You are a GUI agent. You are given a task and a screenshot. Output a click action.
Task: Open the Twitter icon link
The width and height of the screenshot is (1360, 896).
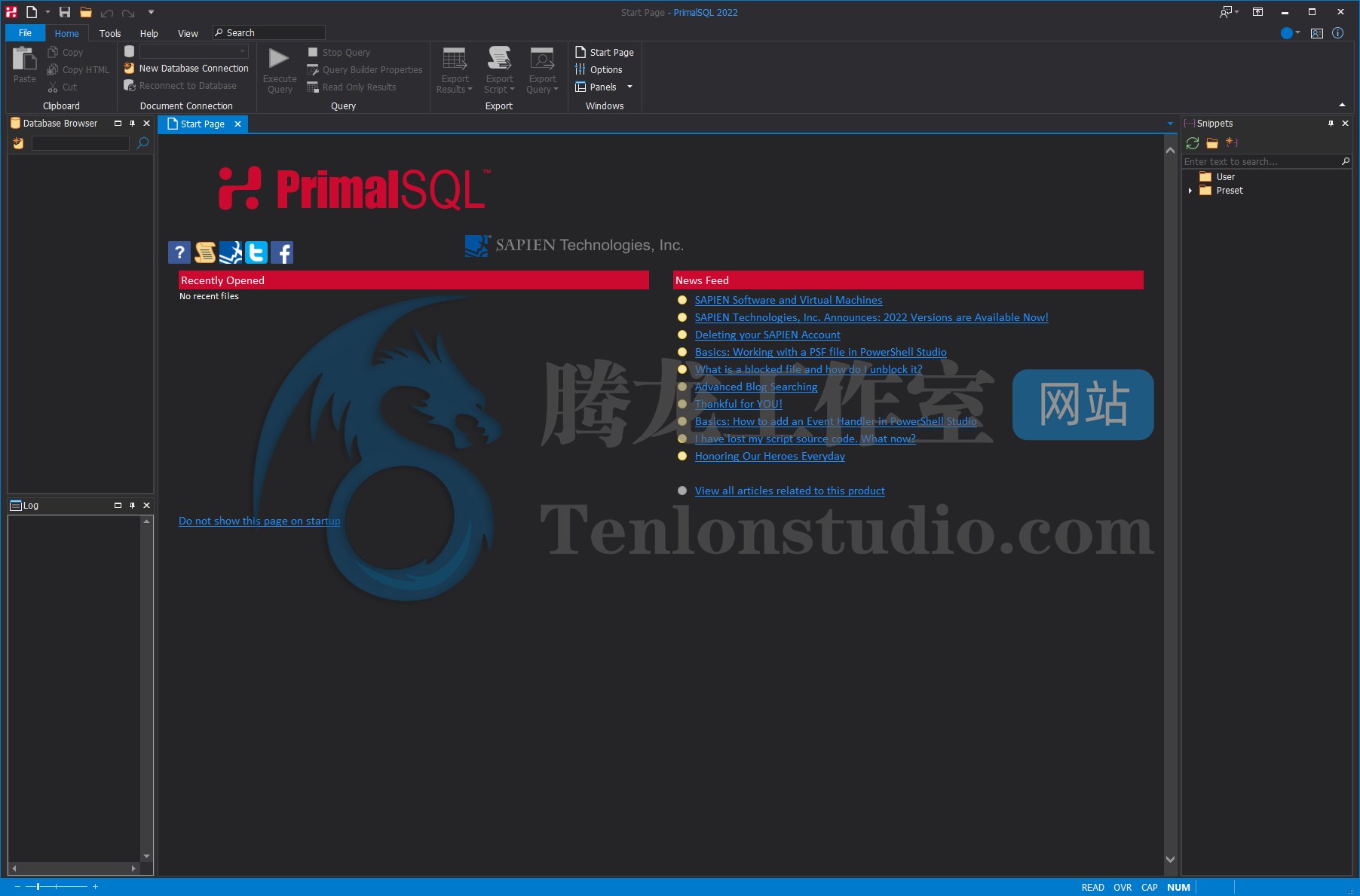(x=256, y=252)
